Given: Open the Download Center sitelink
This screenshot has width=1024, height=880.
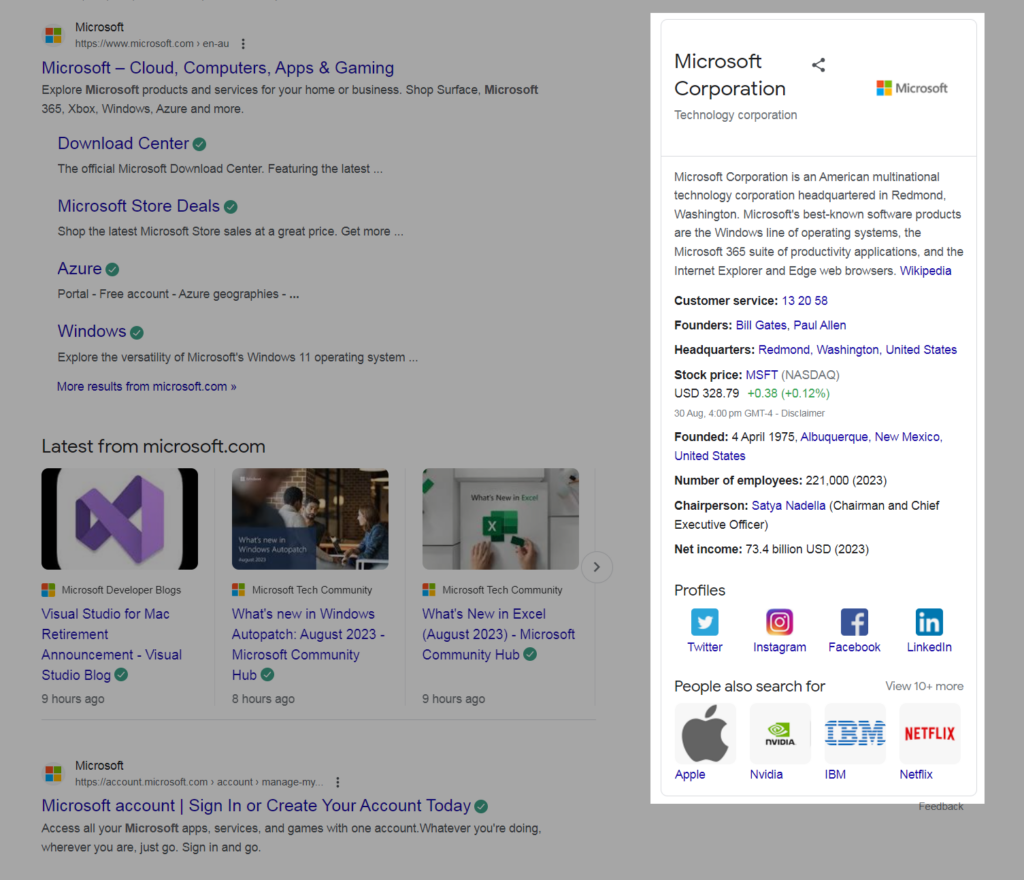Looking at the screenshot, I should 123,144.
